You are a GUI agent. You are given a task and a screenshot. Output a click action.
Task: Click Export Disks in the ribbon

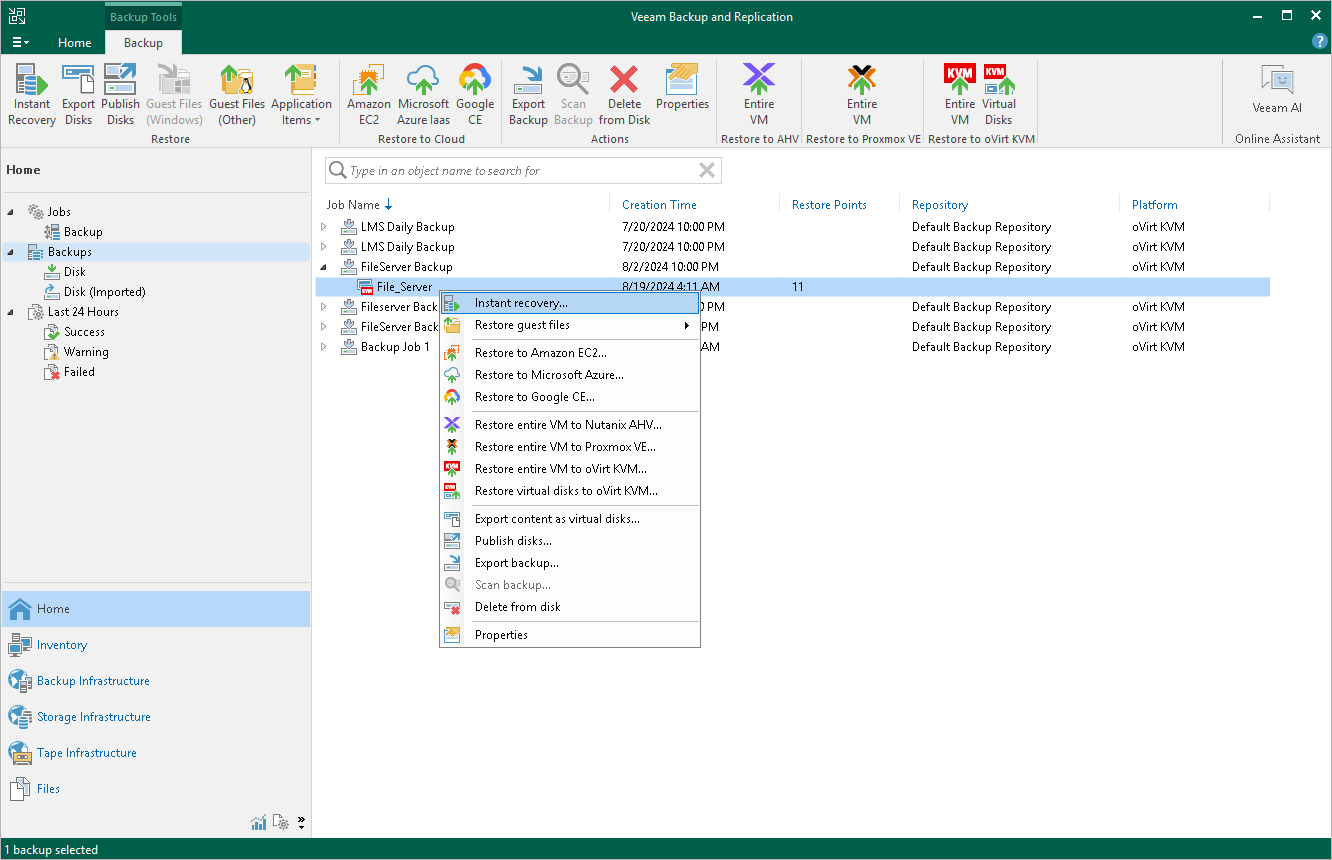[78, 95]
